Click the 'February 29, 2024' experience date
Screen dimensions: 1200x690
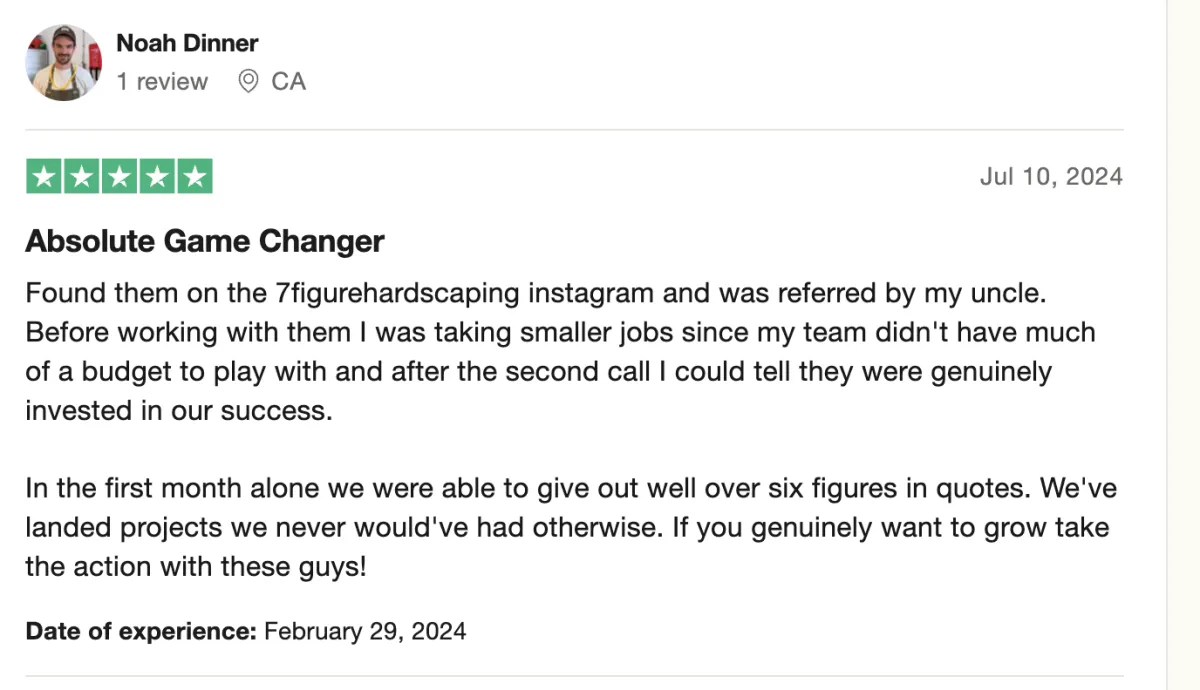365,631
